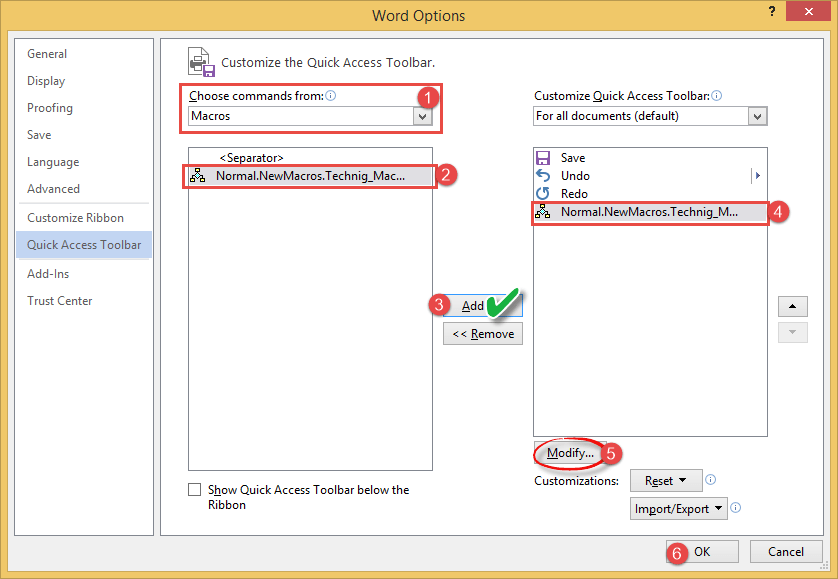
Task: Enable Show Quick Access Toolbar below the Ribbon
Action: [x=192, y=490]
